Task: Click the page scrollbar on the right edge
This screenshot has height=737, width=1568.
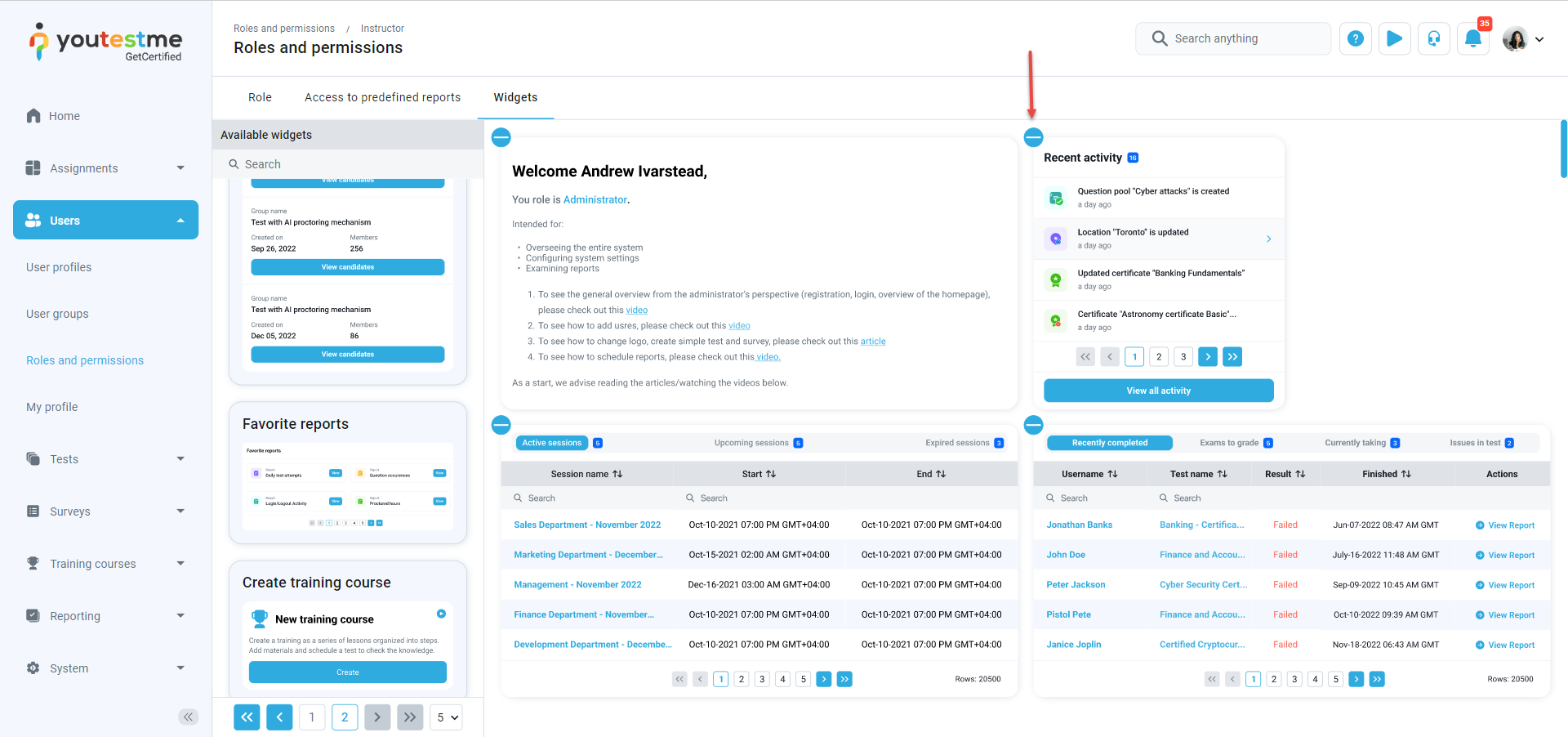Action: coord(1563,149)
